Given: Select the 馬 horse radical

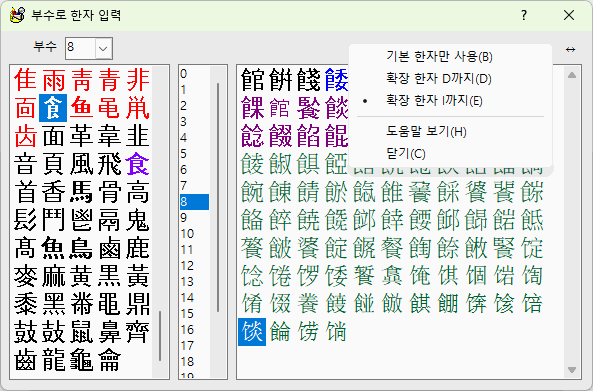Looking at the screenshot, I should pos(81,192).
